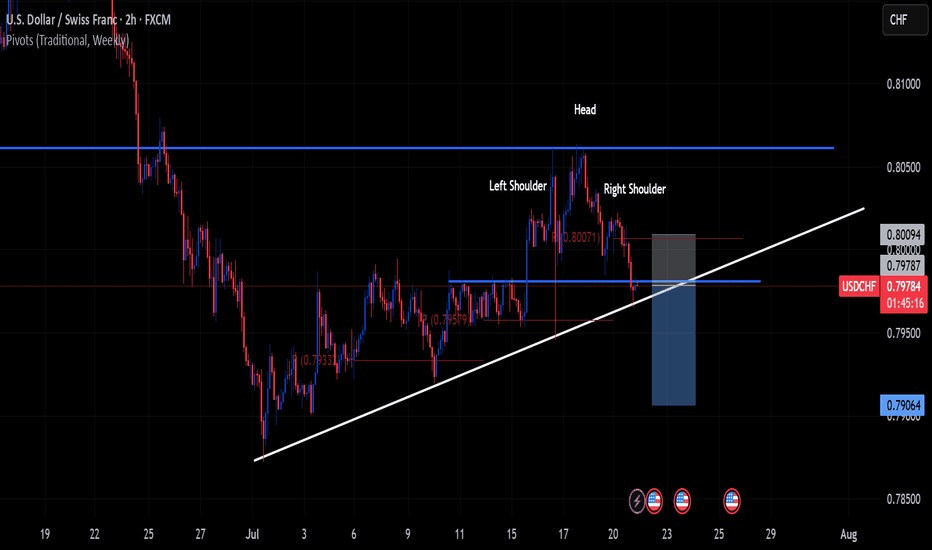Select the 'Left Shoulder' text annotation
The image size is (932, 550).
click(518, 186)
